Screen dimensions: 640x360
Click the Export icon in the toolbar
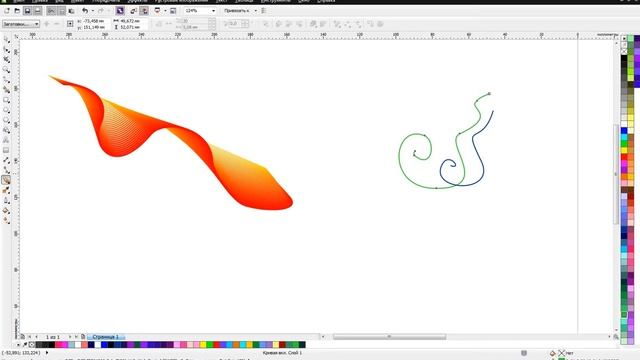(144, 11)
